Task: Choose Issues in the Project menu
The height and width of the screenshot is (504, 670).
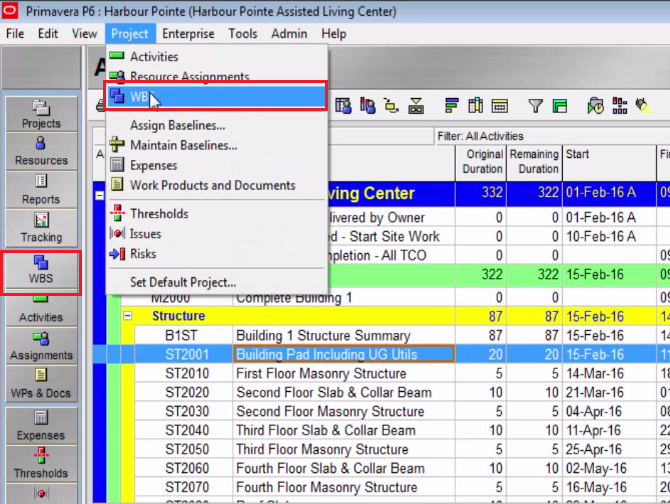Action: coord(217,234)
